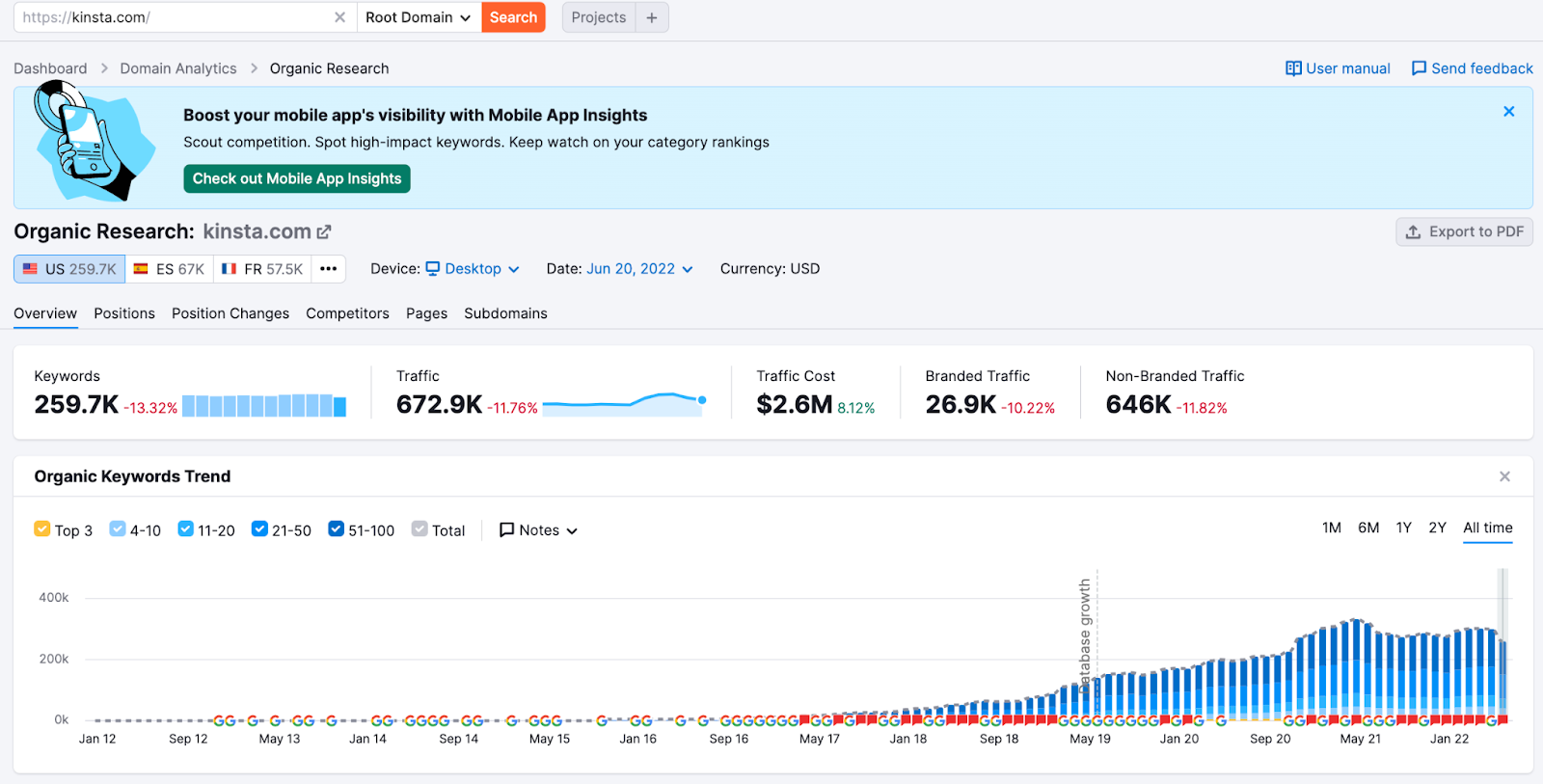Click the Send feedback speech bubble icon

[x=1419, y=68]
